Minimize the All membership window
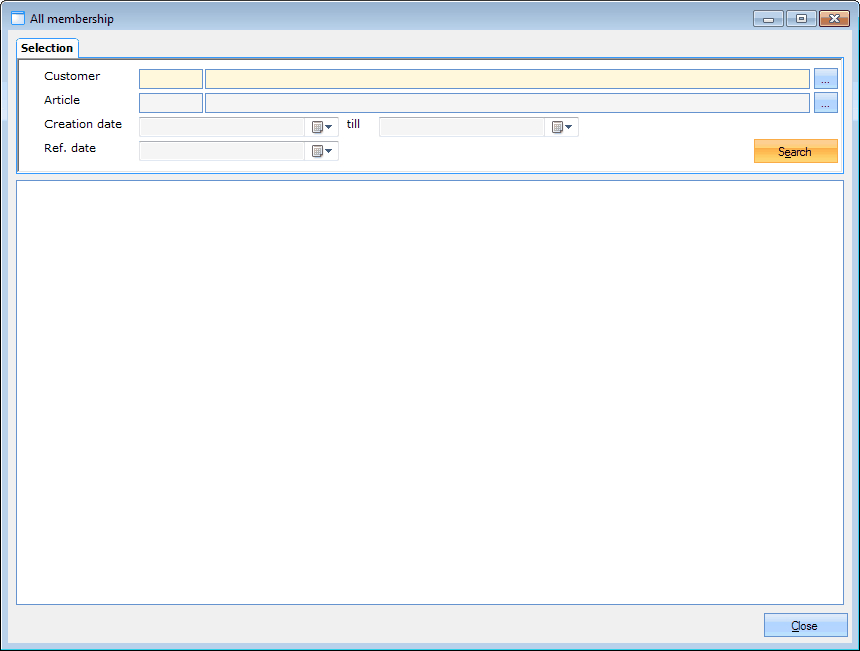This screenshot has width=860, height=651. tap(768, 19)
